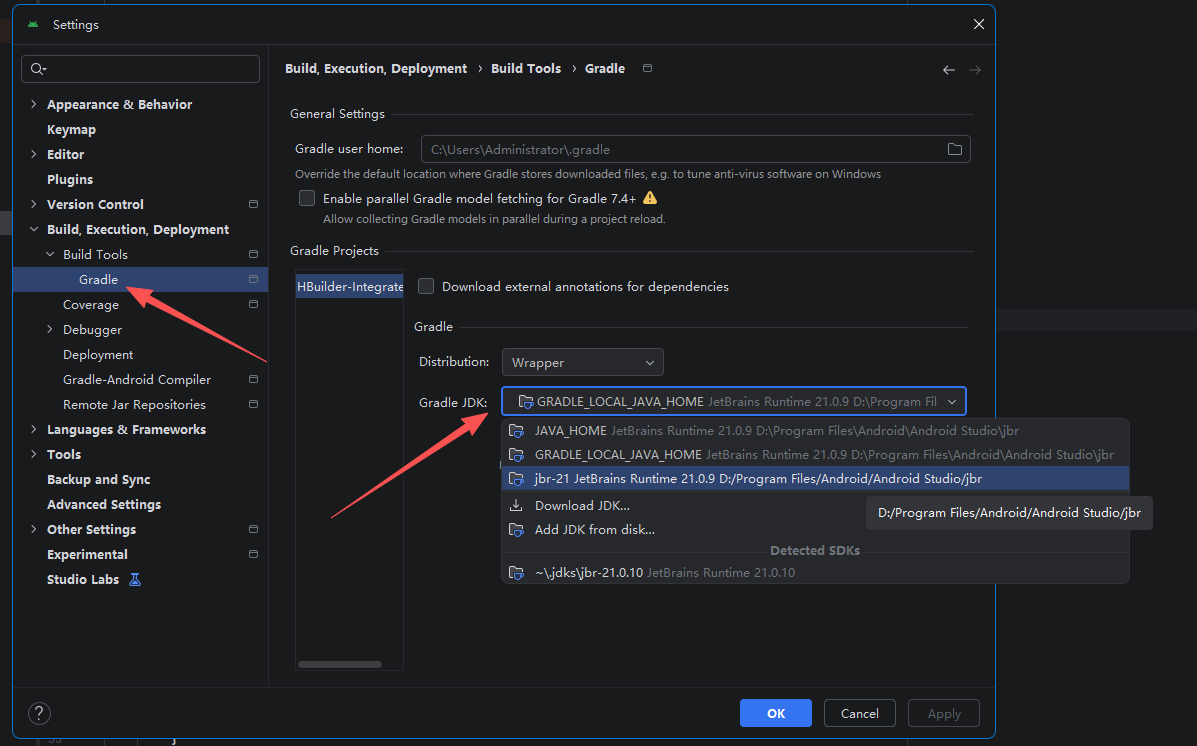Image resolution: width=1197 pixels, height=746 pixels.
Task: Open the Coverage settings page
Action: tap(91, 305)
